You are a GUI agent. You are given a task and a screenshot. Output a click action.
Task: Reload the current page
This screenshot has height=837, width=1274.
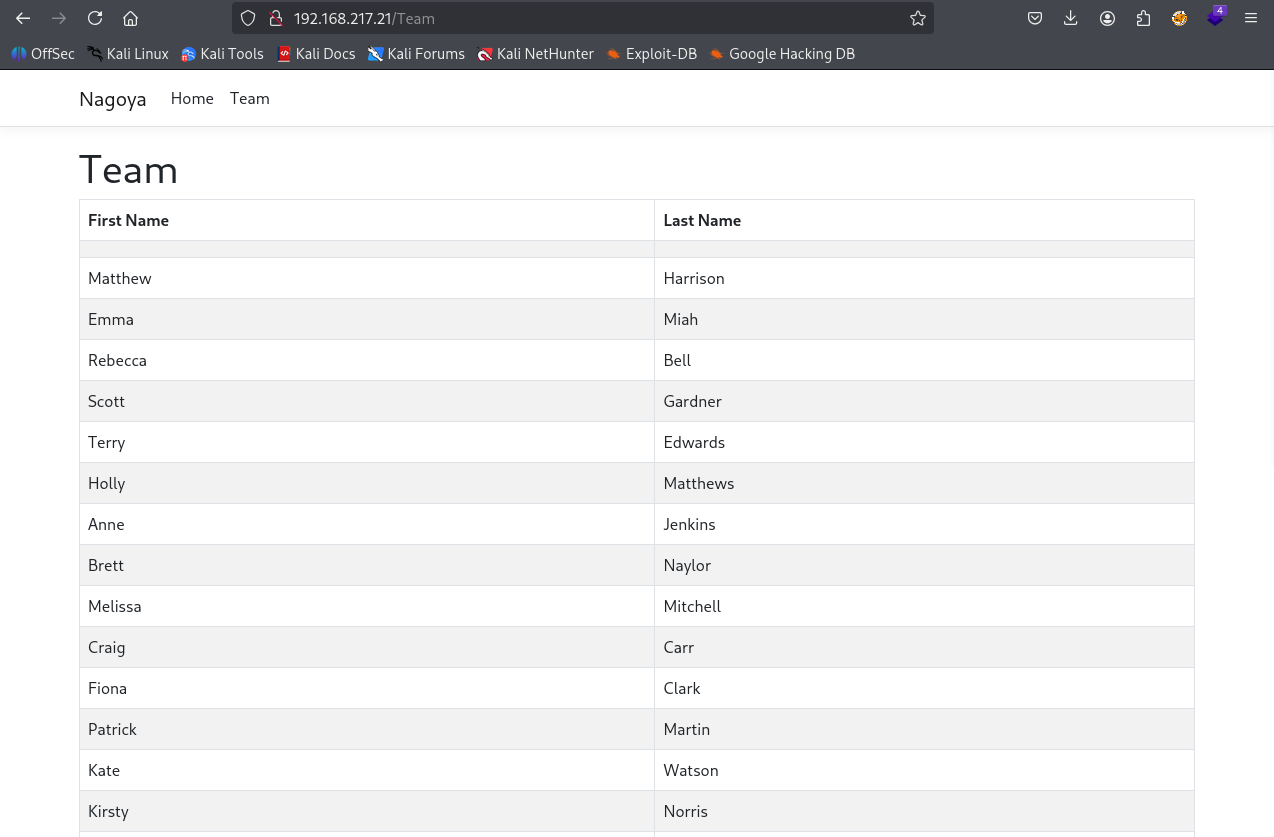point(95,18)
